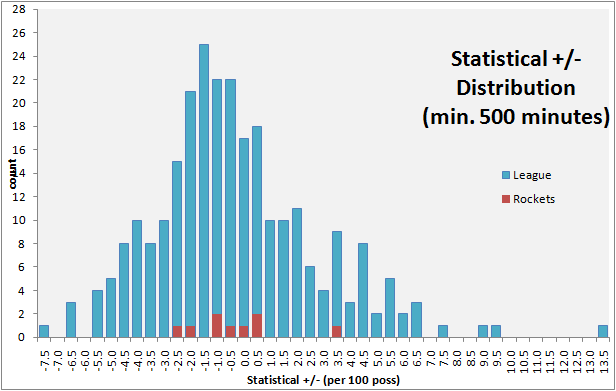Click the blue League bar at 9.5

(x=496, y=331)
